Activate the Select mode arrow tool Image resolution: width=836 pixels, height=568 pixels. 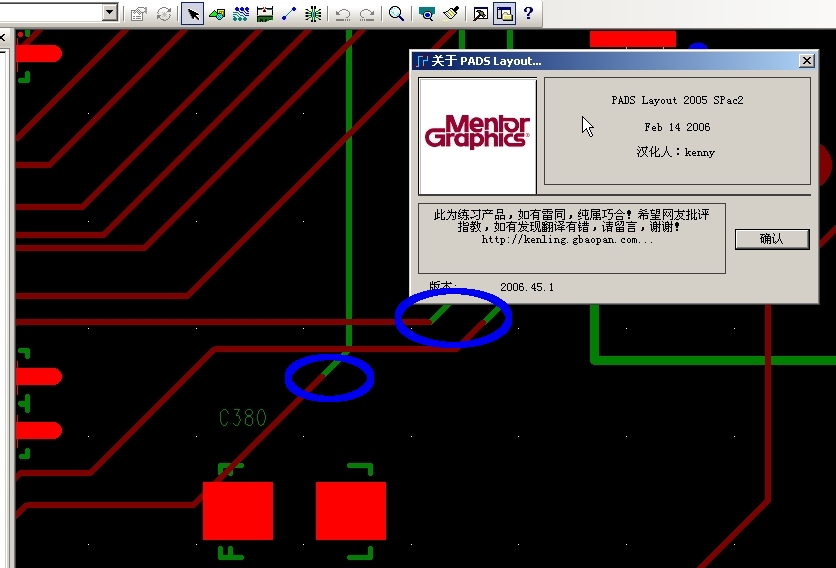(192, 14)
